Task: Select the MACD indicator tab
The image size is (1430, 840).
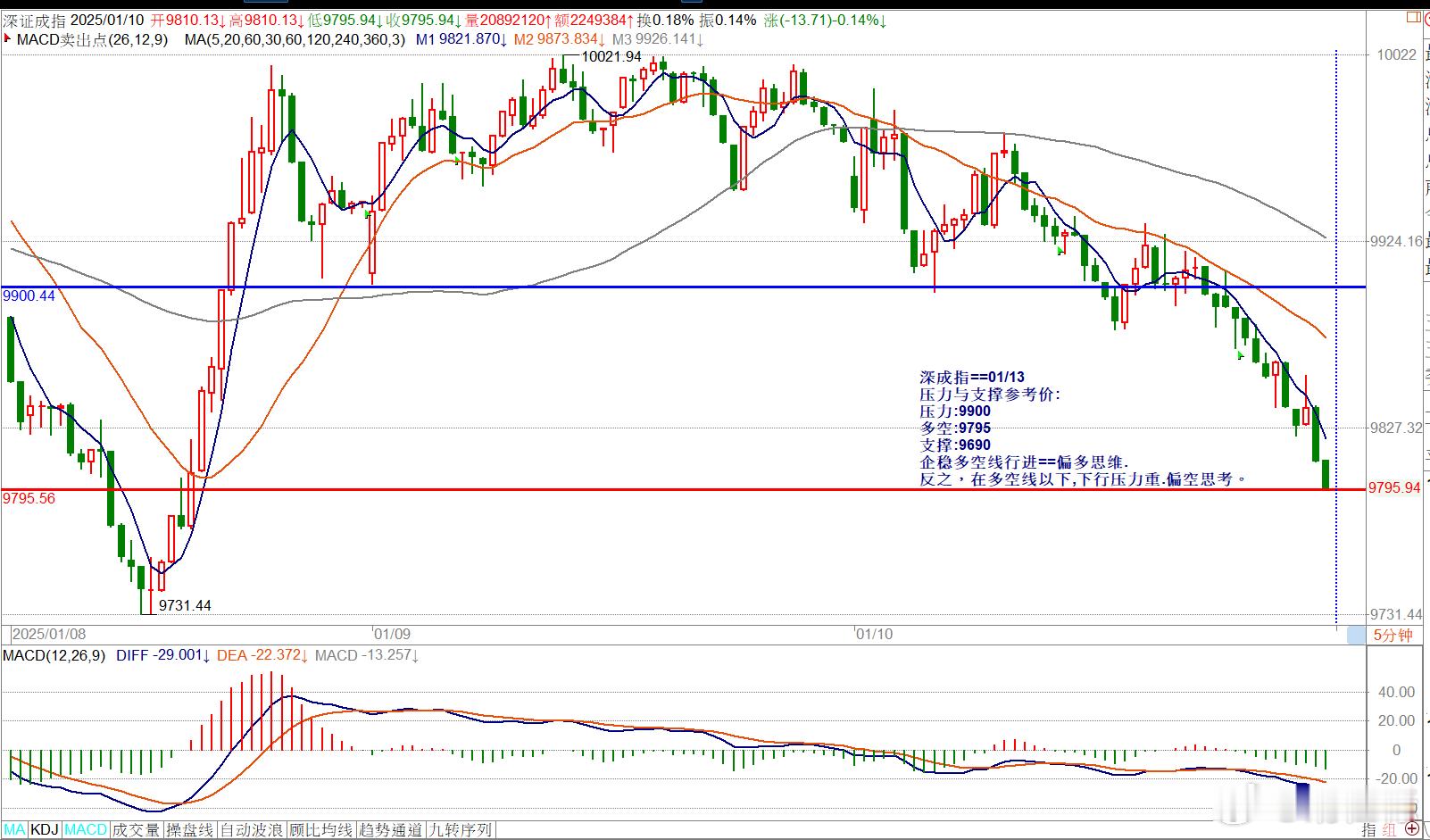Action: pos(86,830)
